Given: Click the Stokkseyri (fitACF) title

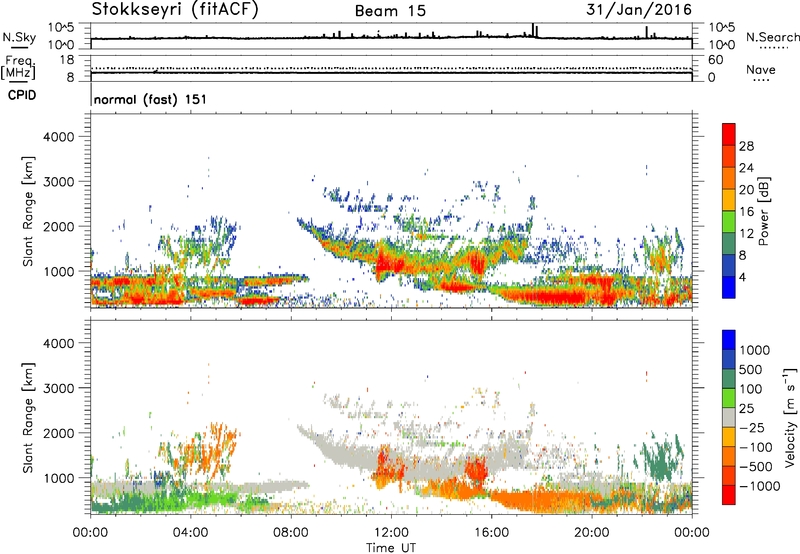Looking at the screenshot, I should 175,10.
